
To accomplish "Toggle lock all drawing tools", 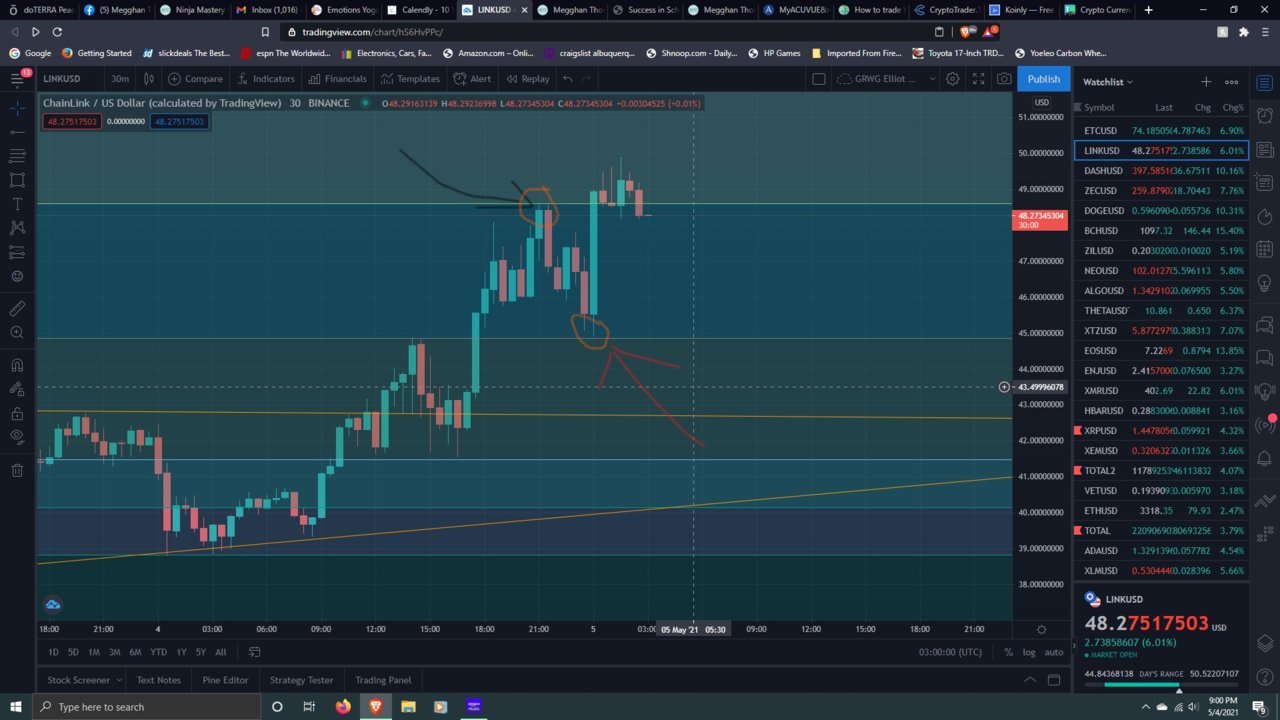I will pyautogui.click(x=17, y=413).
